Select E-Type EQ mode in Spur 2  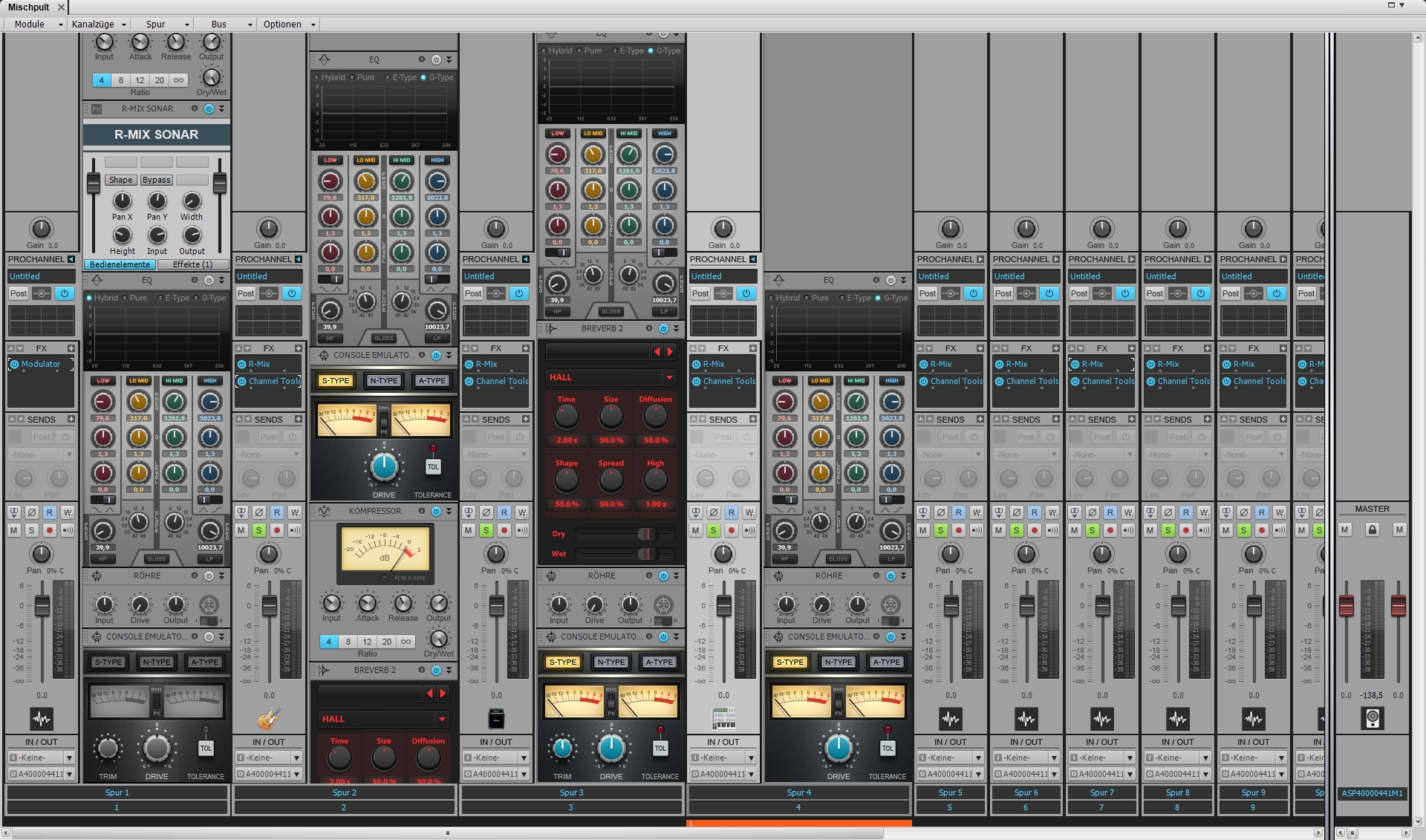click(400, 77)
